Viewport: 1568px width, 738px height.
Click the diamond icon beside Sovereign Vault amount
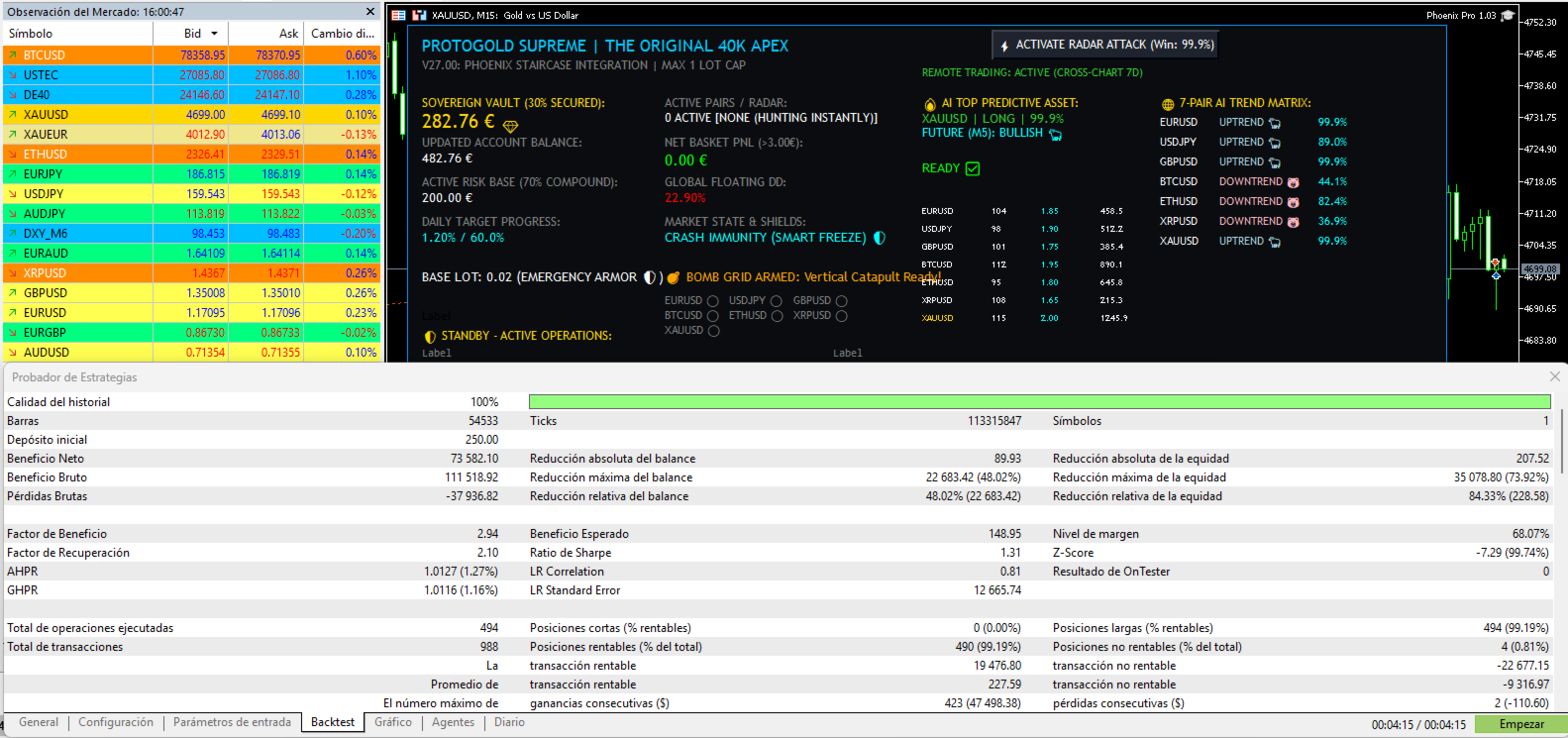tap(511, 126)
